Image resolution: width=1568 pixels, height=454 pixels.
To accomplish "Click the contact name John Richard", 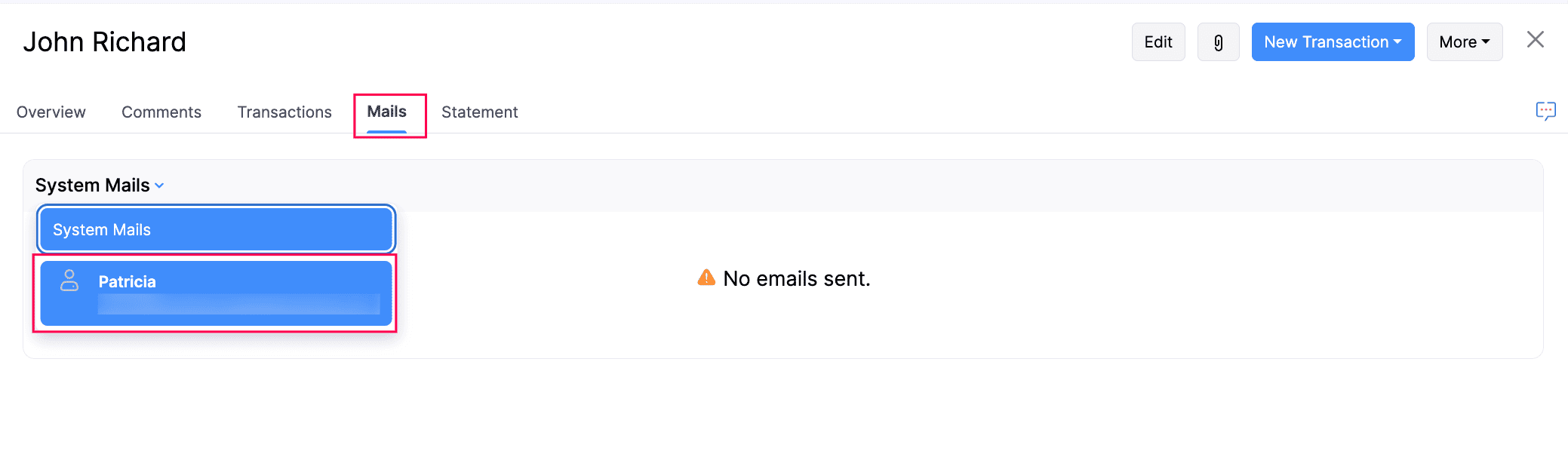I will click(x=106, y=41).
